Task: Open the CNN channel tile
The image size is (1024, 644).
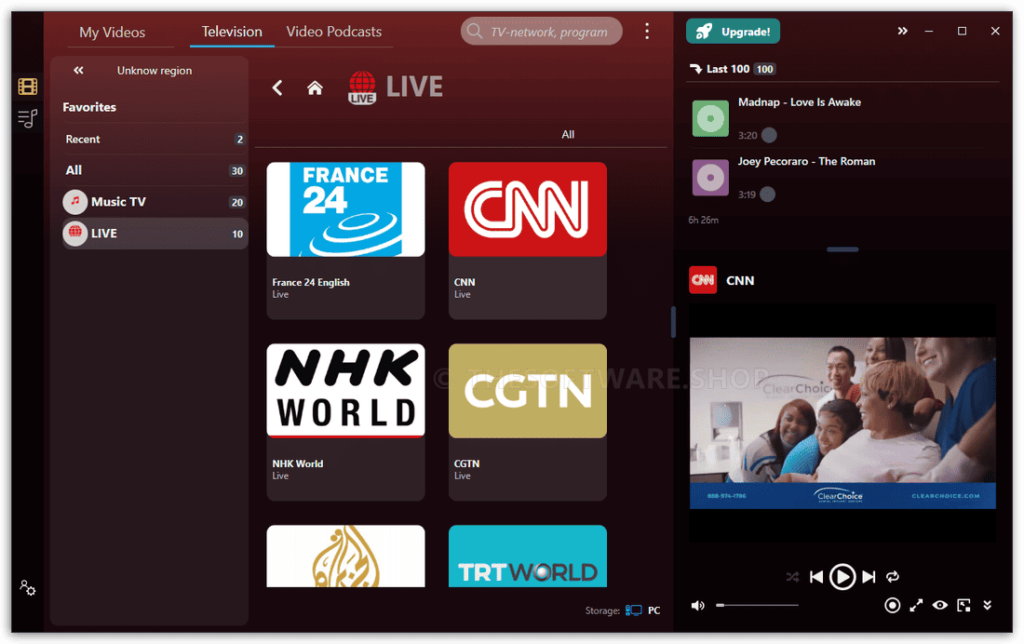Action: (528, 240)
